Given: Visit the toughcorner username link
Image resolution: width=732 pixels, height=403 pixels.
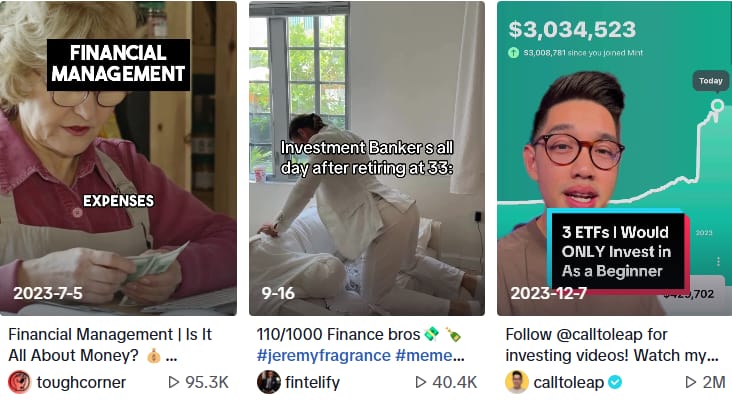Looking at the screenshot, I should 81,382.
